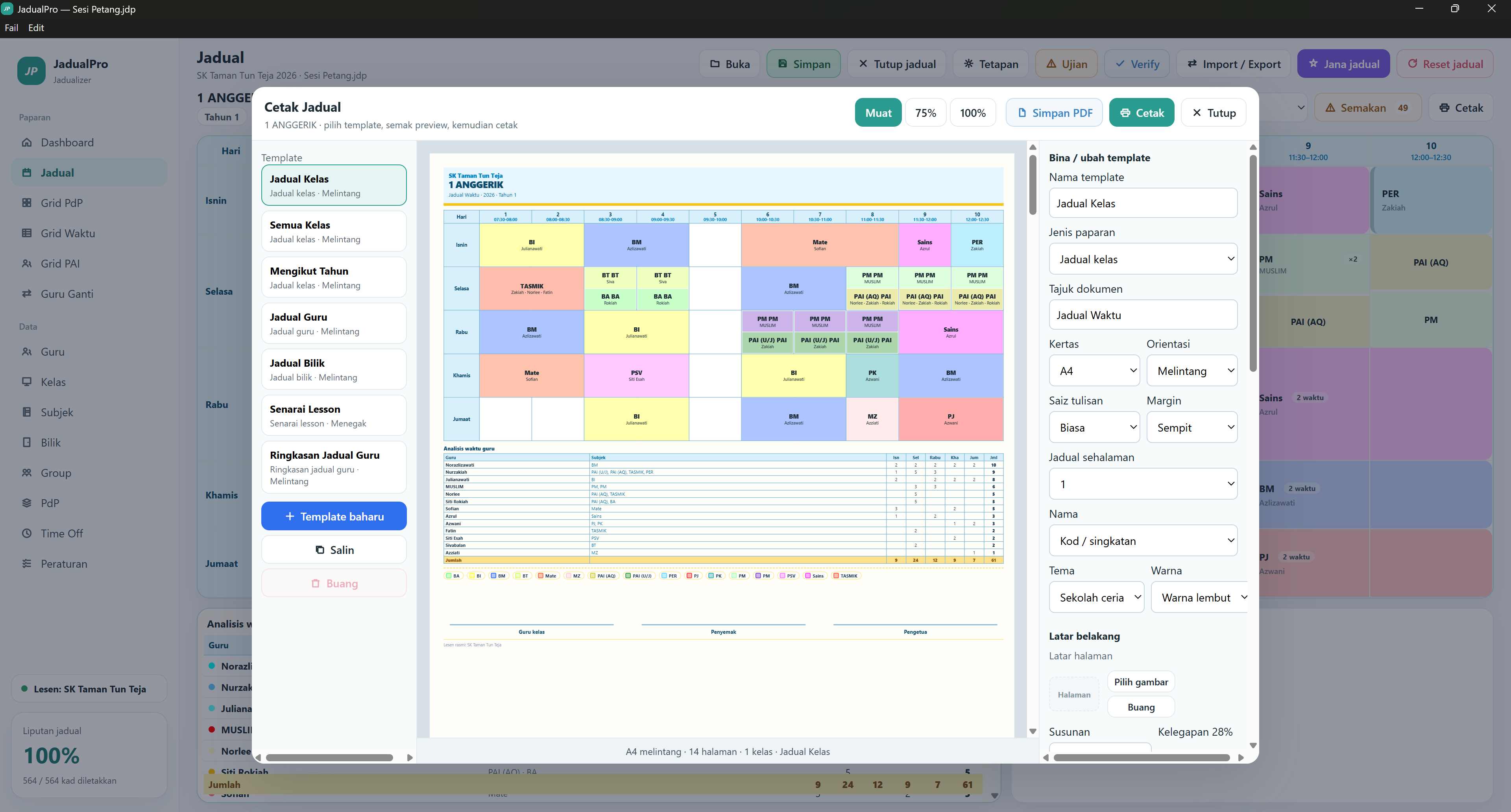This screenshot has width=1511, height=812.
Task: Click the Simpan PDF button
Action: click(1054, 113)
